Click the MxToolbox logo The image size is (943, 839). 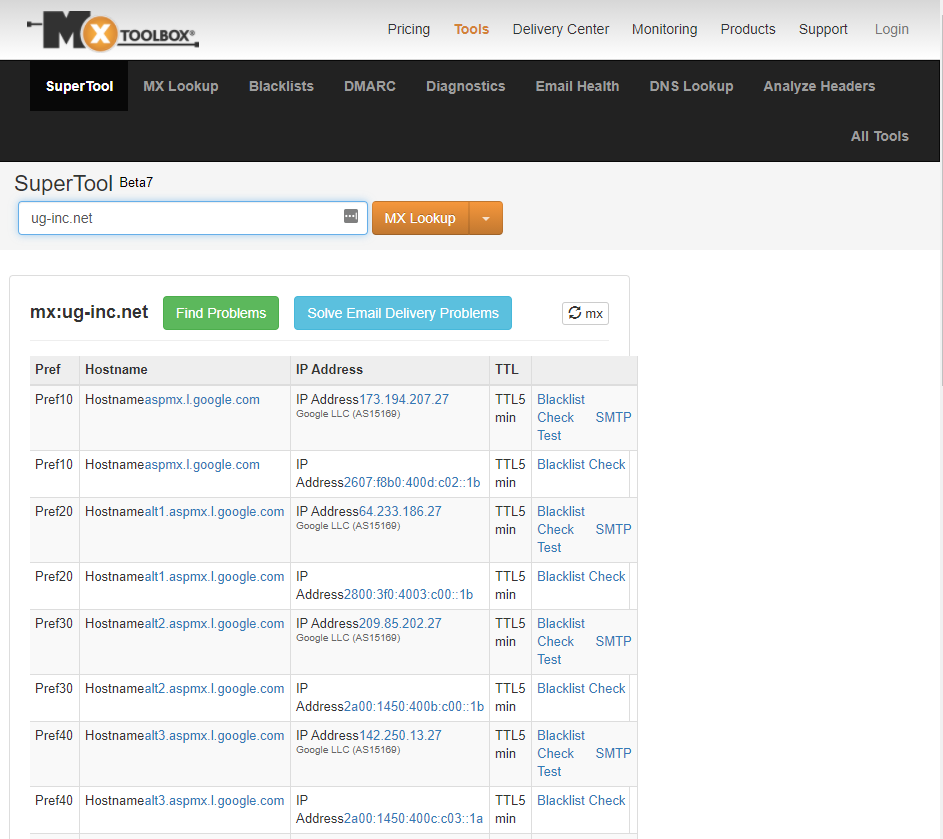click(113, 30)
